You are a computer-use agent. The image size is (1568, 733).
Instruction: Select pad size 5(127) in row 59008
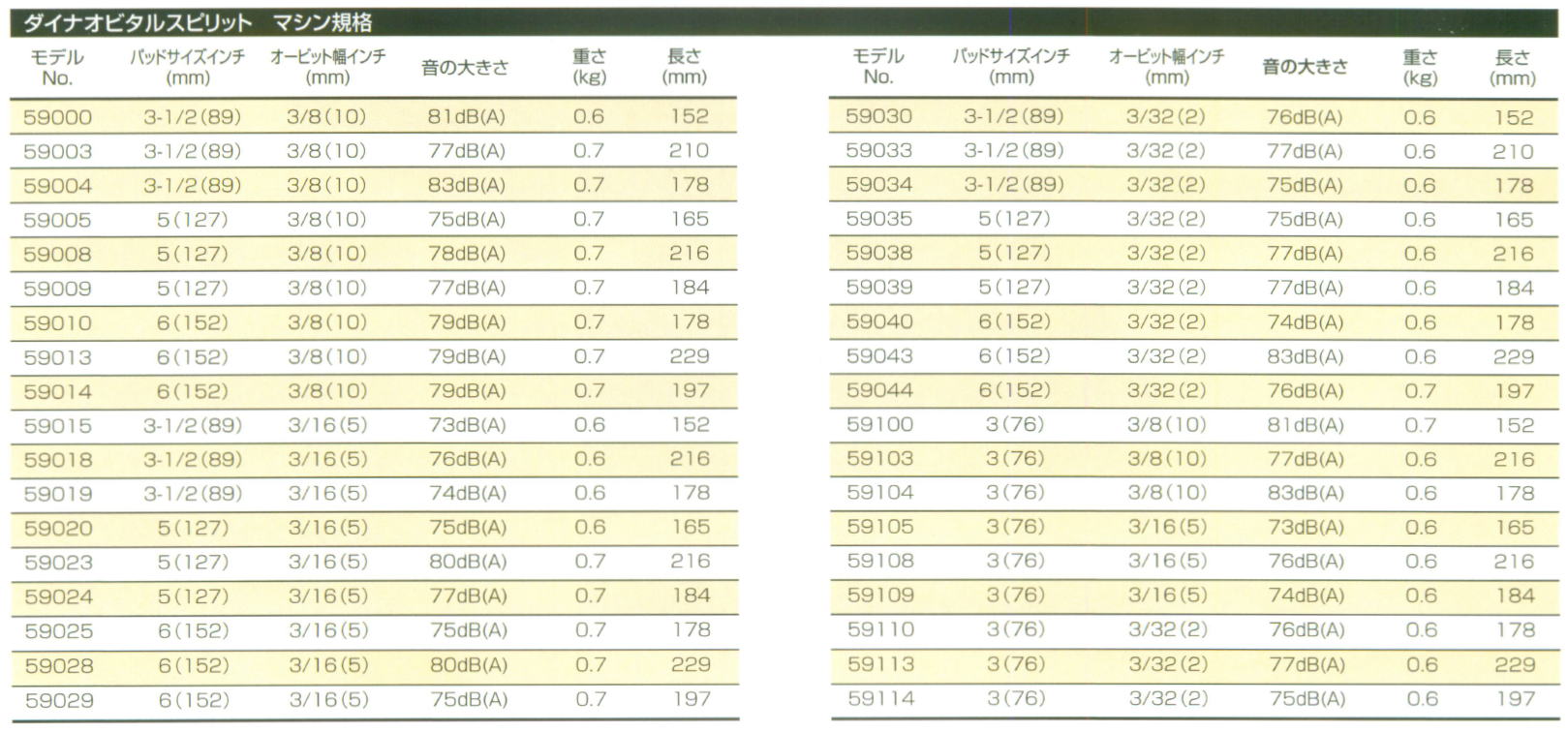192,254
